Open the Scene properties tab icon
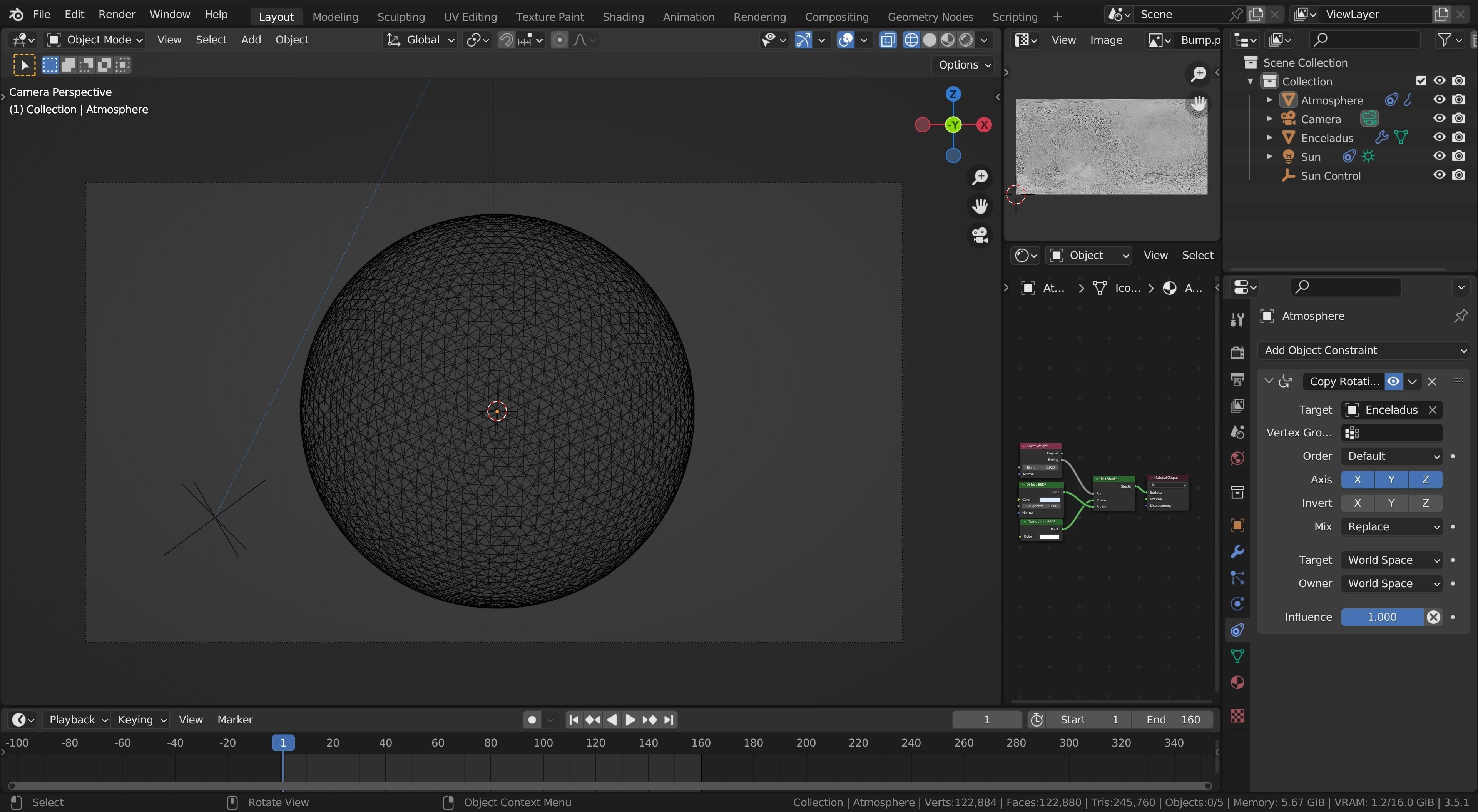1478x812 pixels. point(1237,431)
